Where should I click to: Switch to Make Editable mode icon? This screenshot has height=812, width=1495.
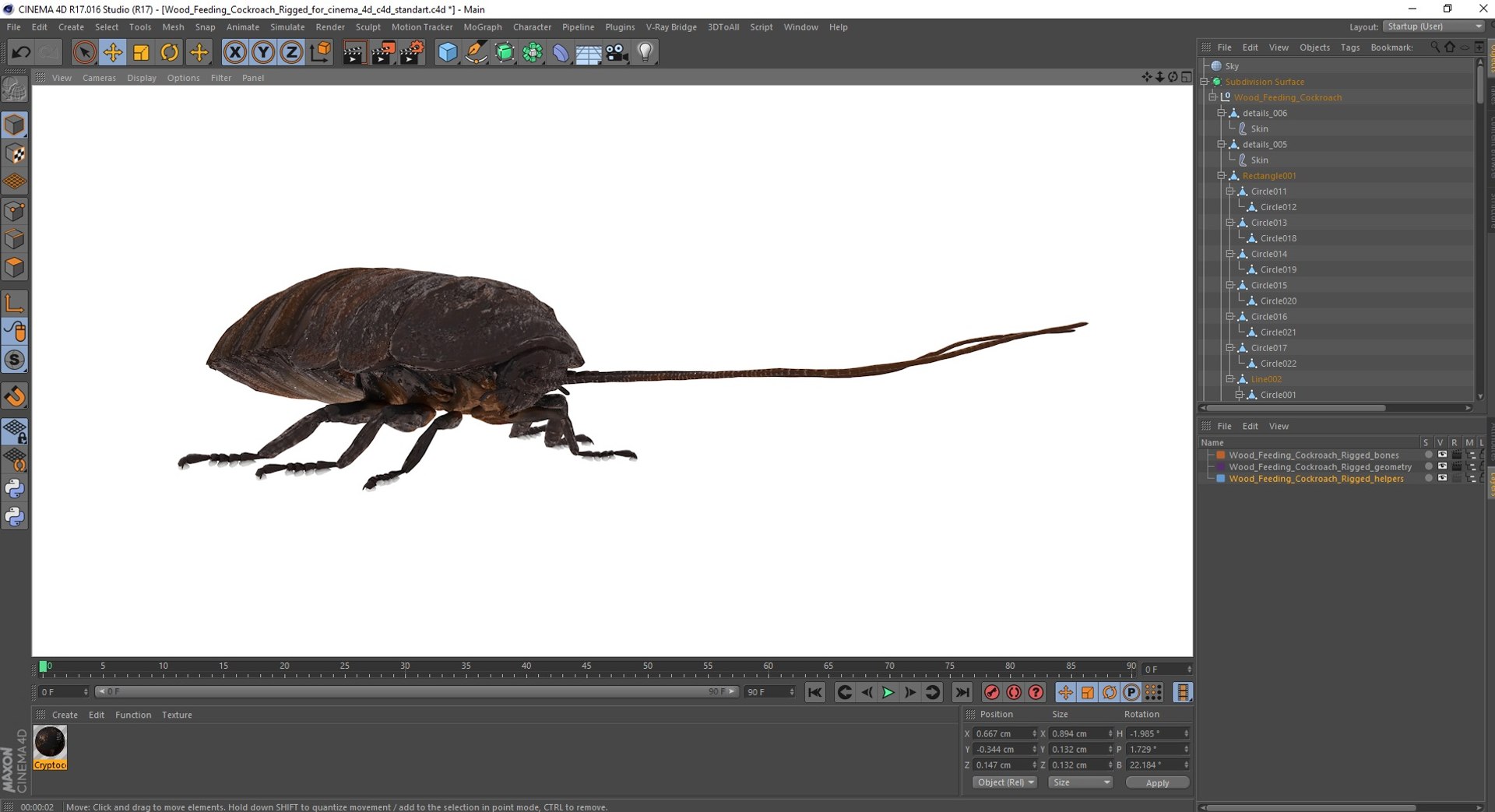15,90
